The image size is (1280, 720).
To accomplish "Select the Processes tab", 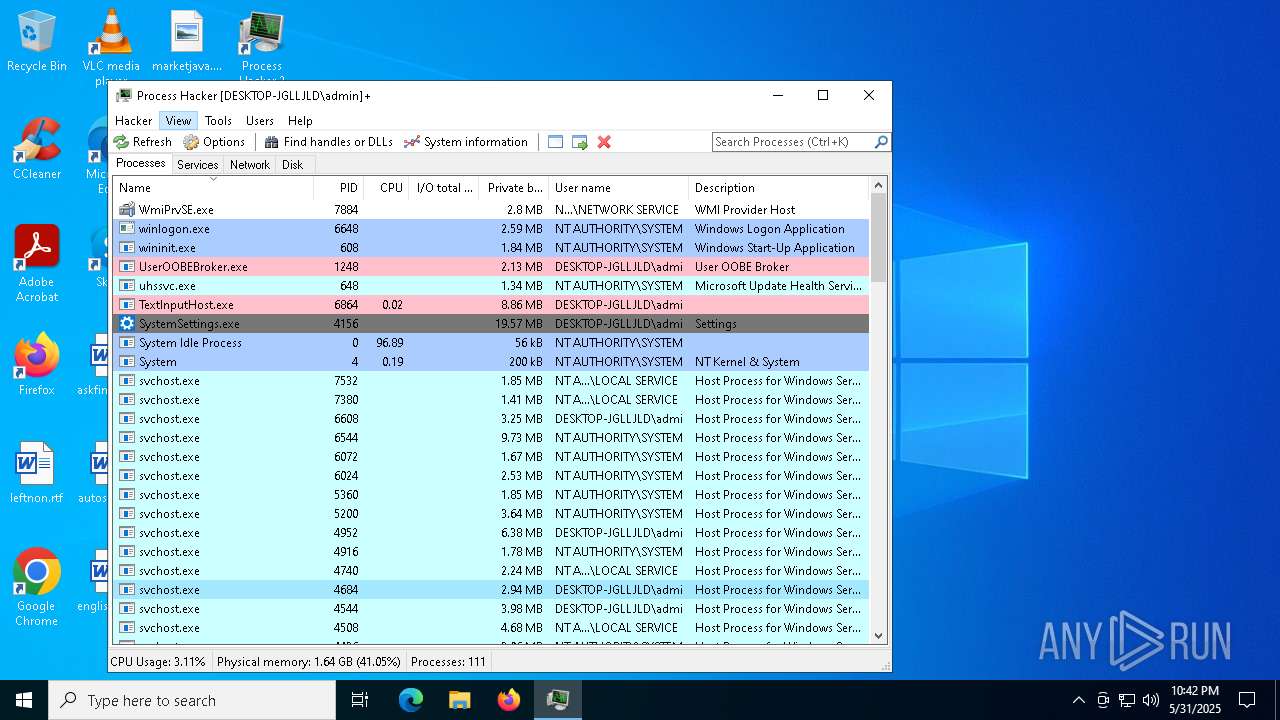I will click(141, 164).
